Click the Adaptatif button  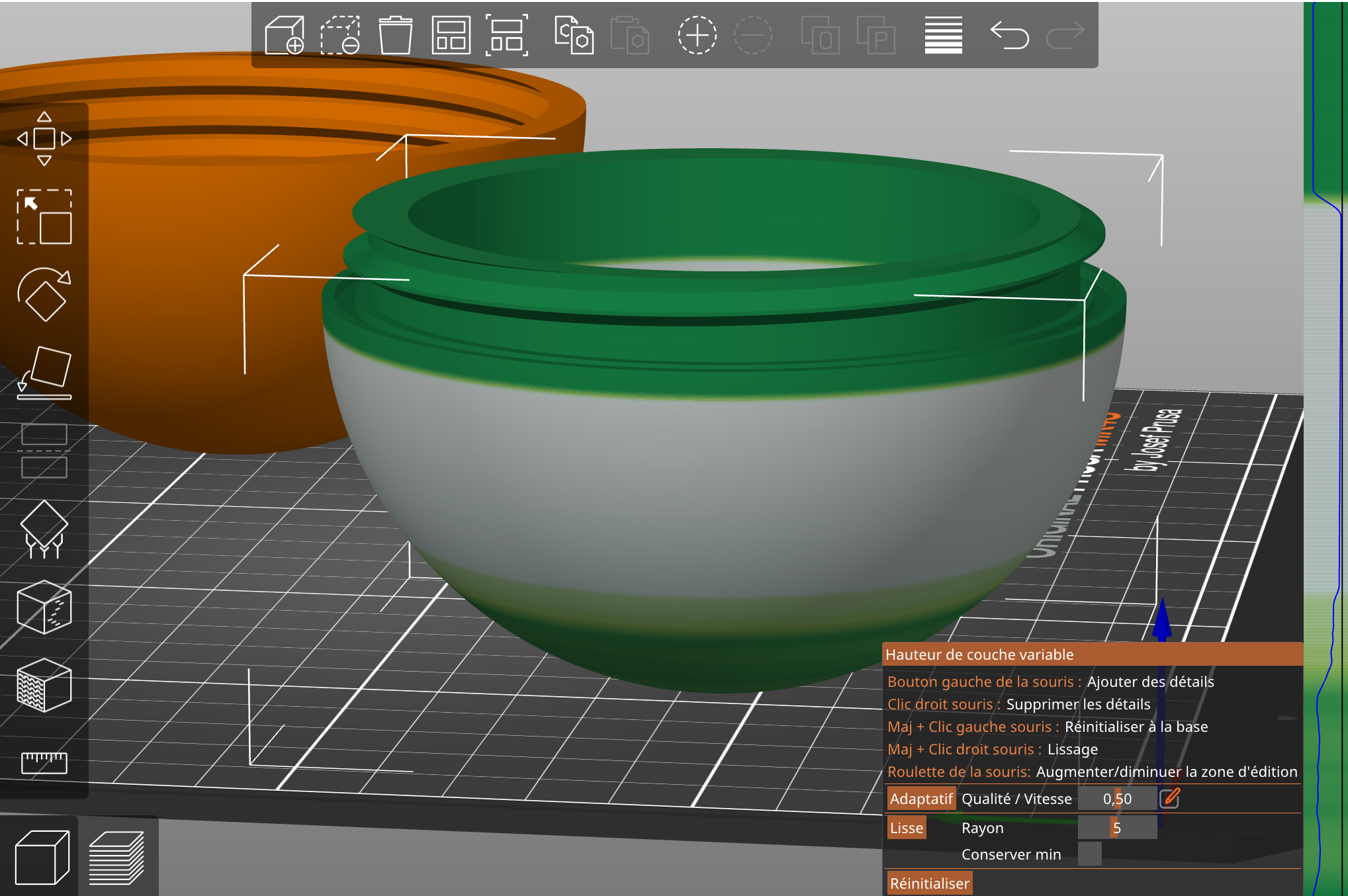coord(921,799)
